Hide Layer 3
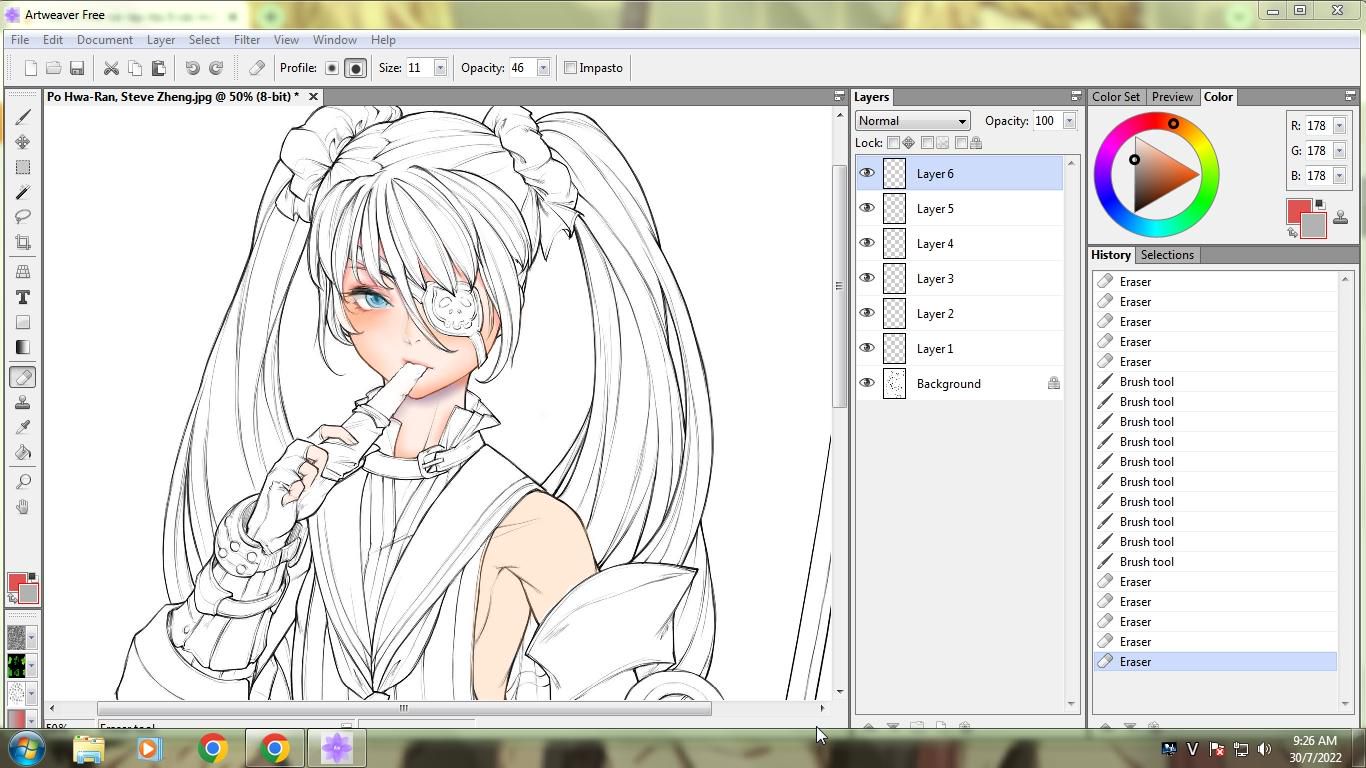Image resolution: width=1366 pixels, height=768 pixels. pyautogui.click(x=867, y=278)
